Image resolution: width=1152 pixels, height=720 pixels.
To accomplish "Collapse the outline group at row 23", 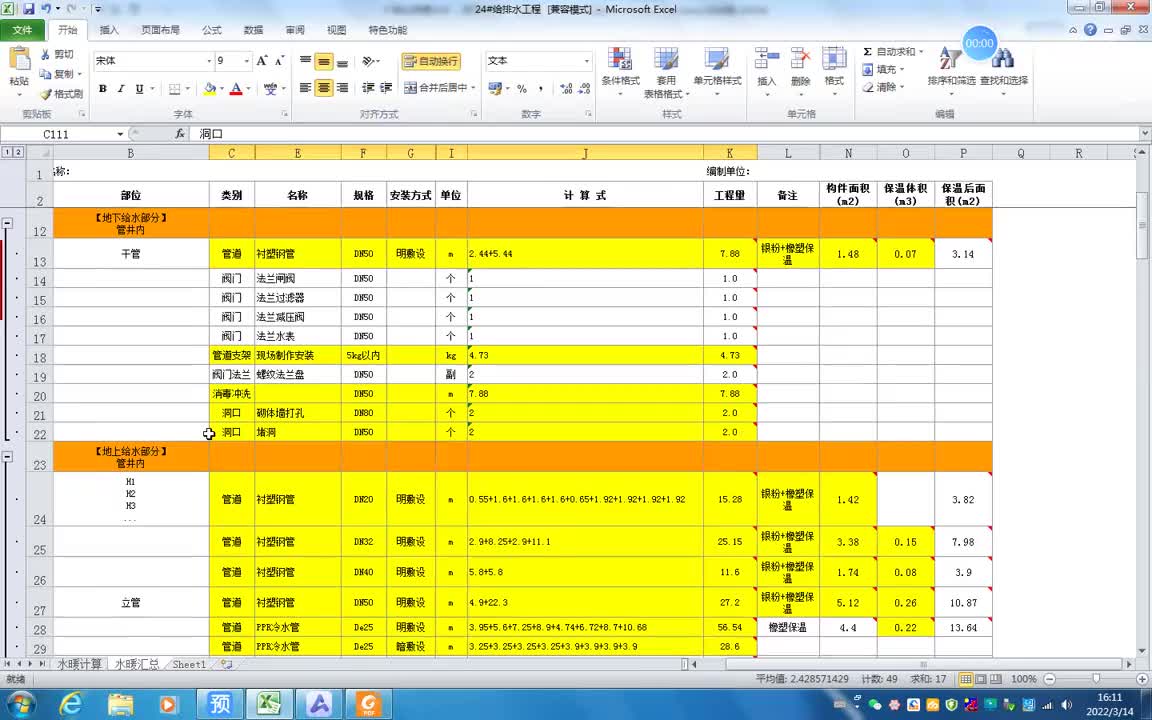I will click(x=7, y=456).
